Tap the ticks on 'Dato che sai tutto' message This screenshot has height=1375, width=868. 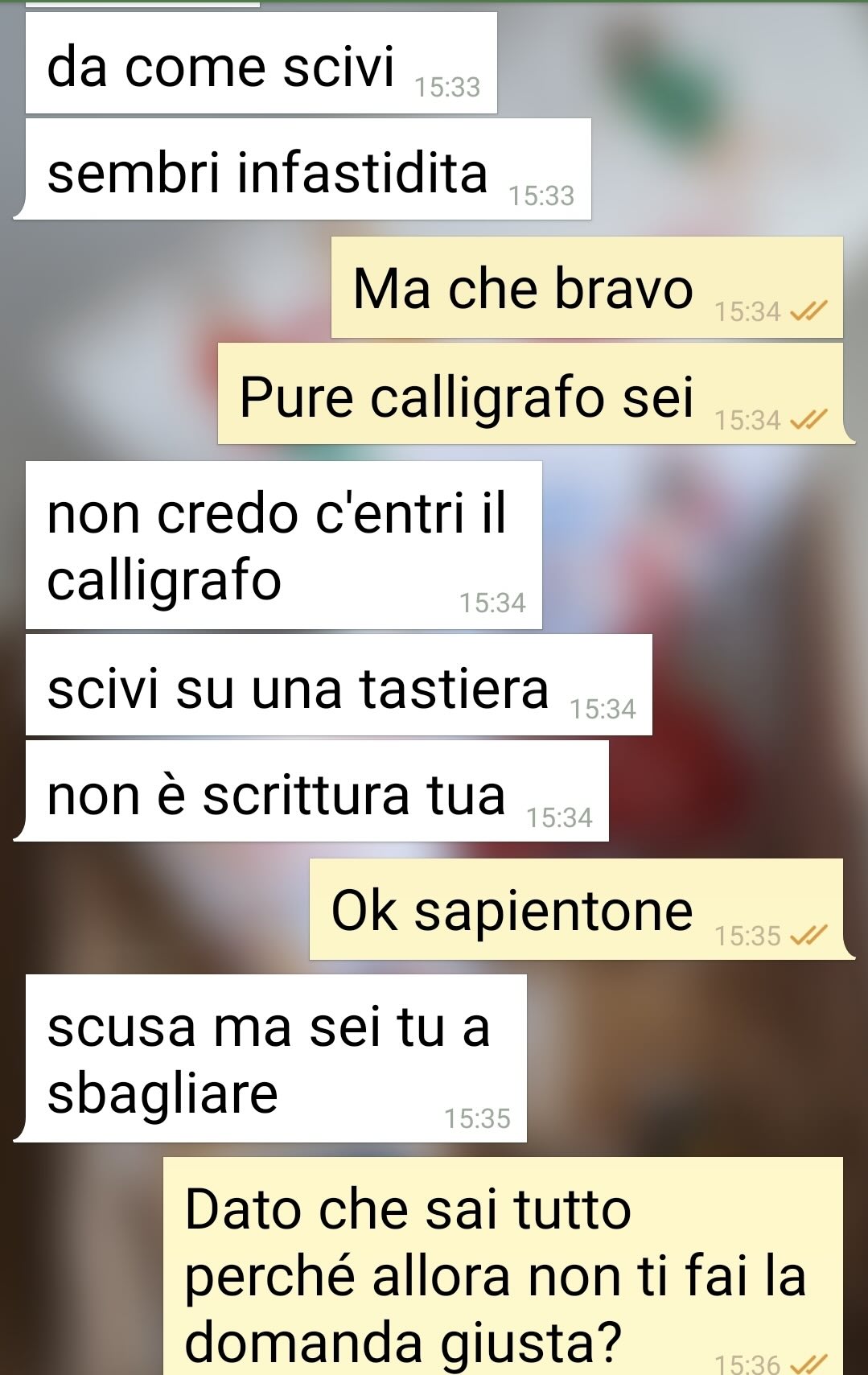click(x=808, y=1364)
